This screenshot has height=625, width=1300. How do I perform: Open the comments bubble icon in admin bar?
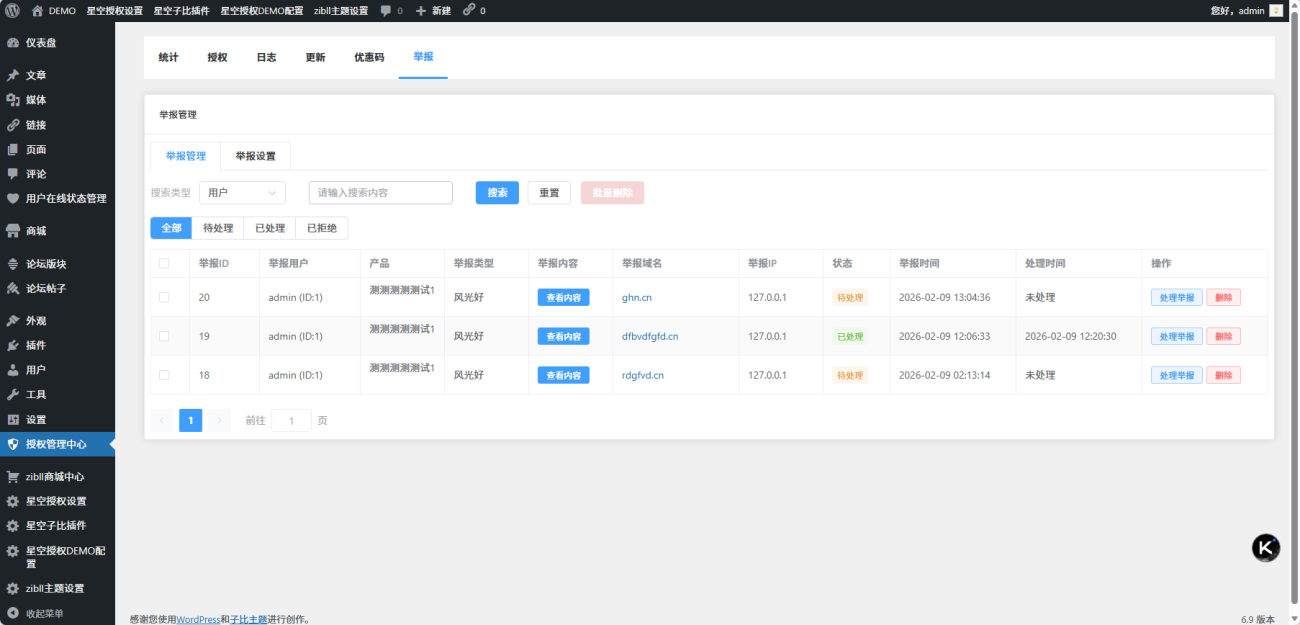coord(386,10)
